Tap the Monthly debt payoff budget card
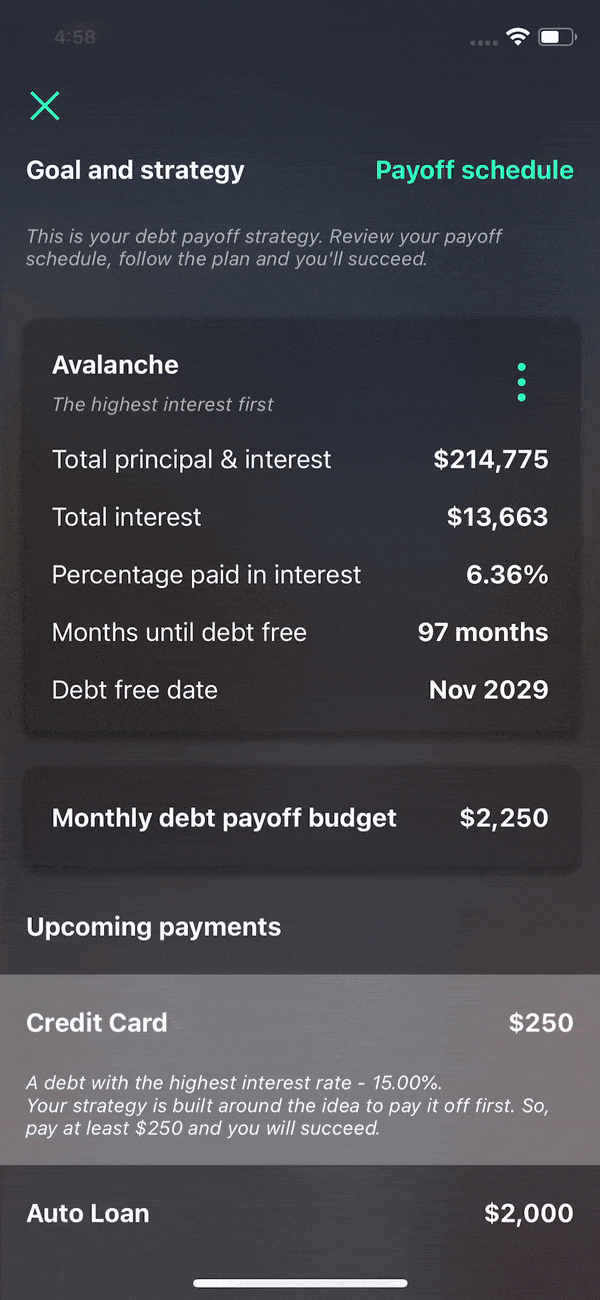 click(x=301, y=818)
